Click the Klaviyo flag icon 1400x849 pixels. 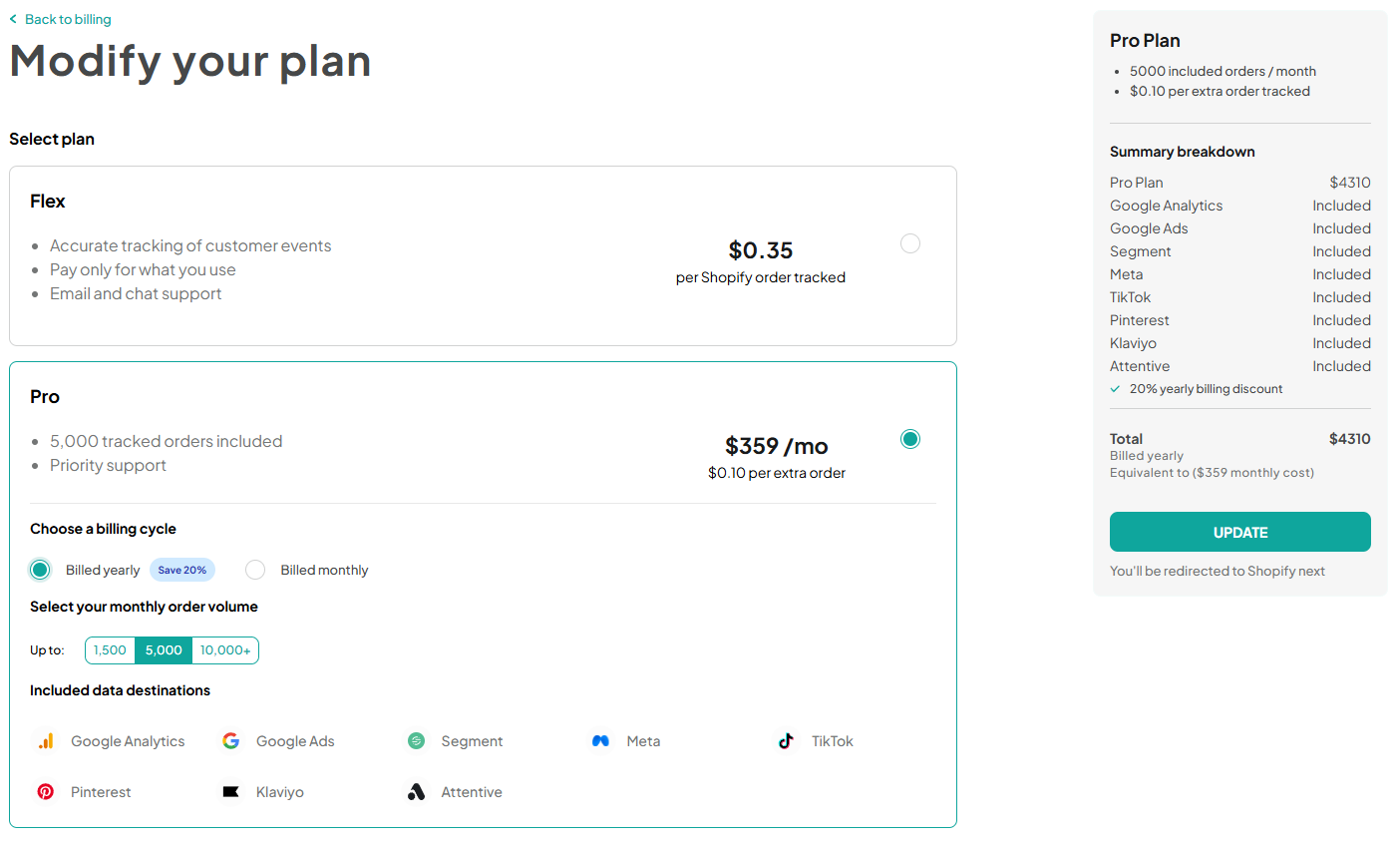pyautogui.click(x=231, y=792)
